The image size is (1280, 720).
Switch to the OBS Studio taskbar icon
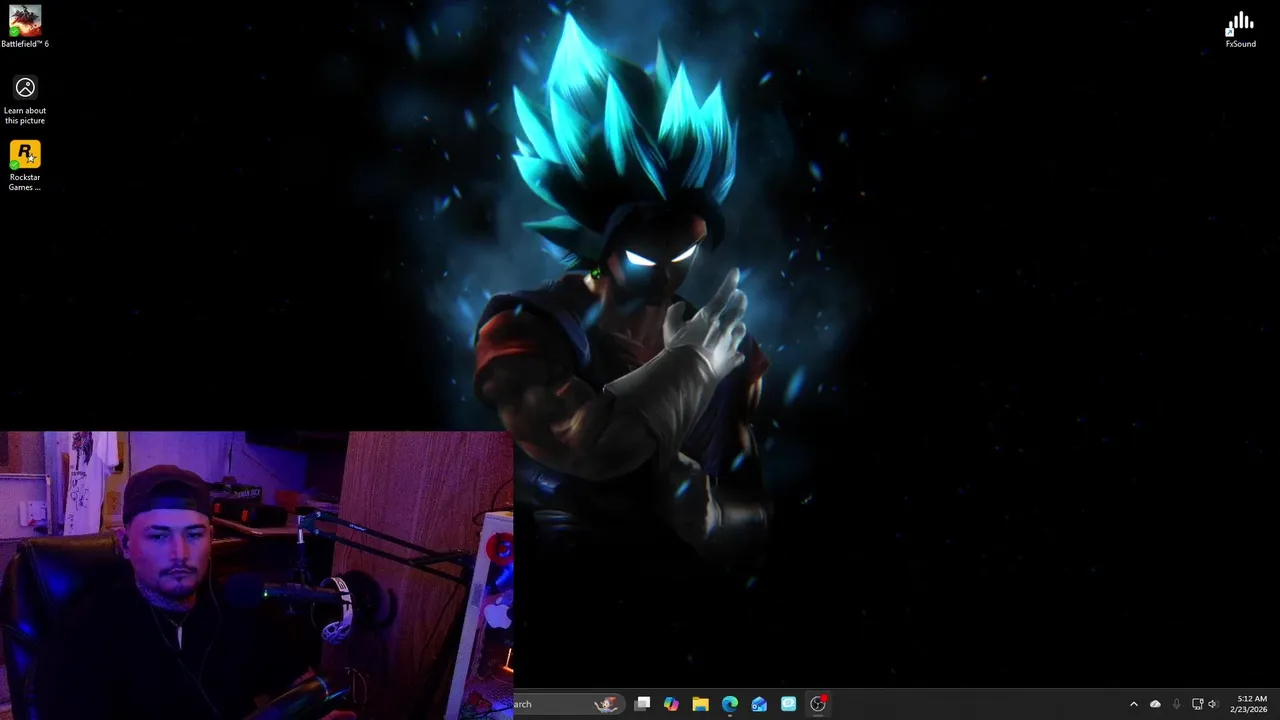[818, 704]
